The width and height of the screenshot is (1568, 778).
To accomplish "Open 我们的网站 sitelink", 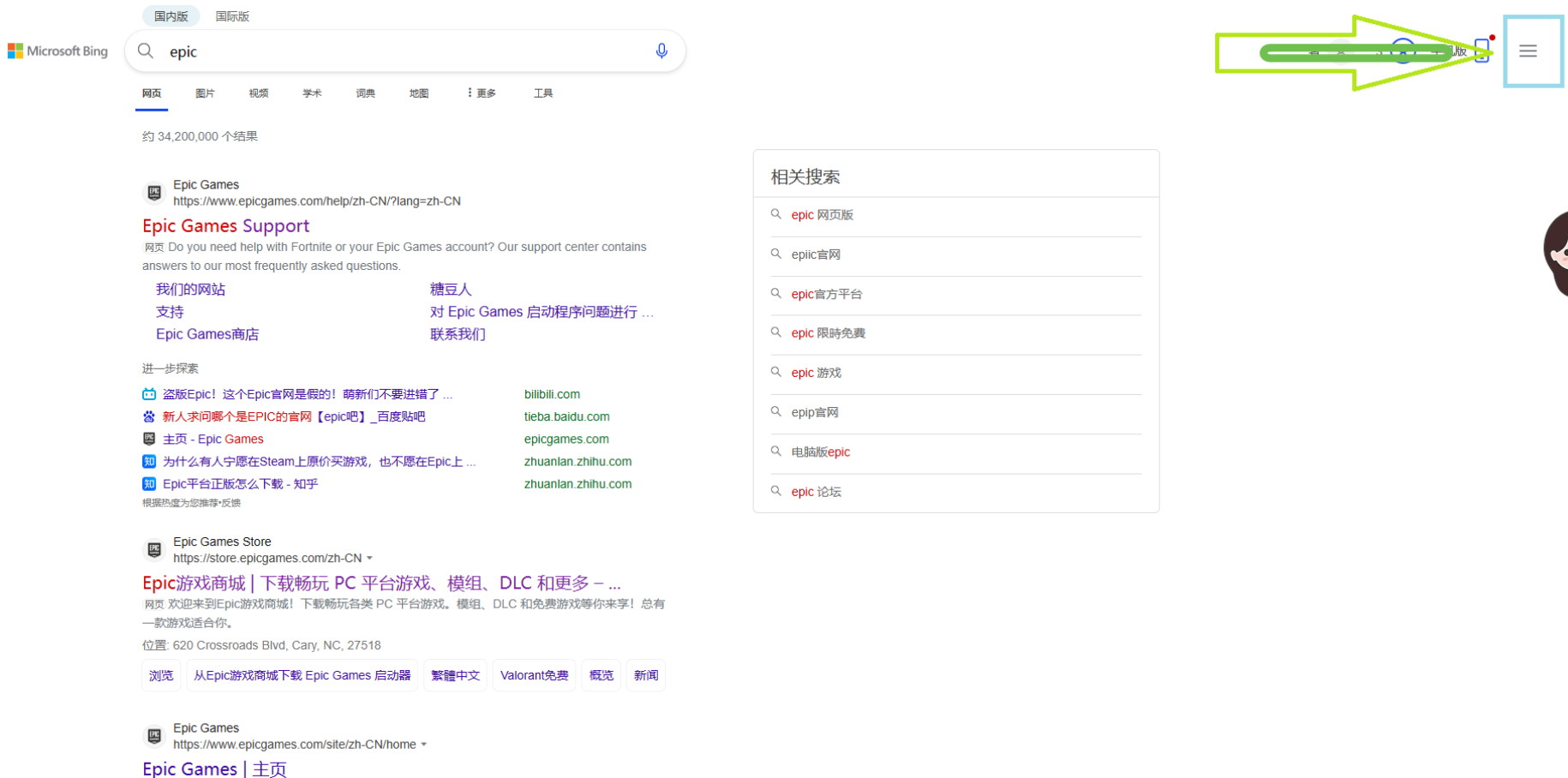I will [x=190, y=290].
